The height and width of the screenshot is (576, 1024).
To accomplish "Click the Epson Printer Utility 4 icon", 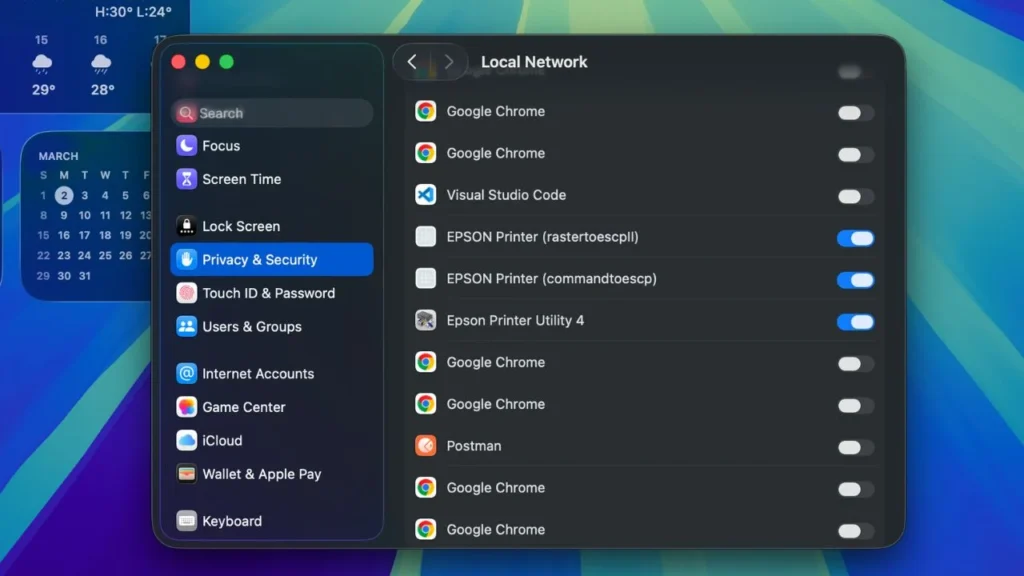I will 426,322.
